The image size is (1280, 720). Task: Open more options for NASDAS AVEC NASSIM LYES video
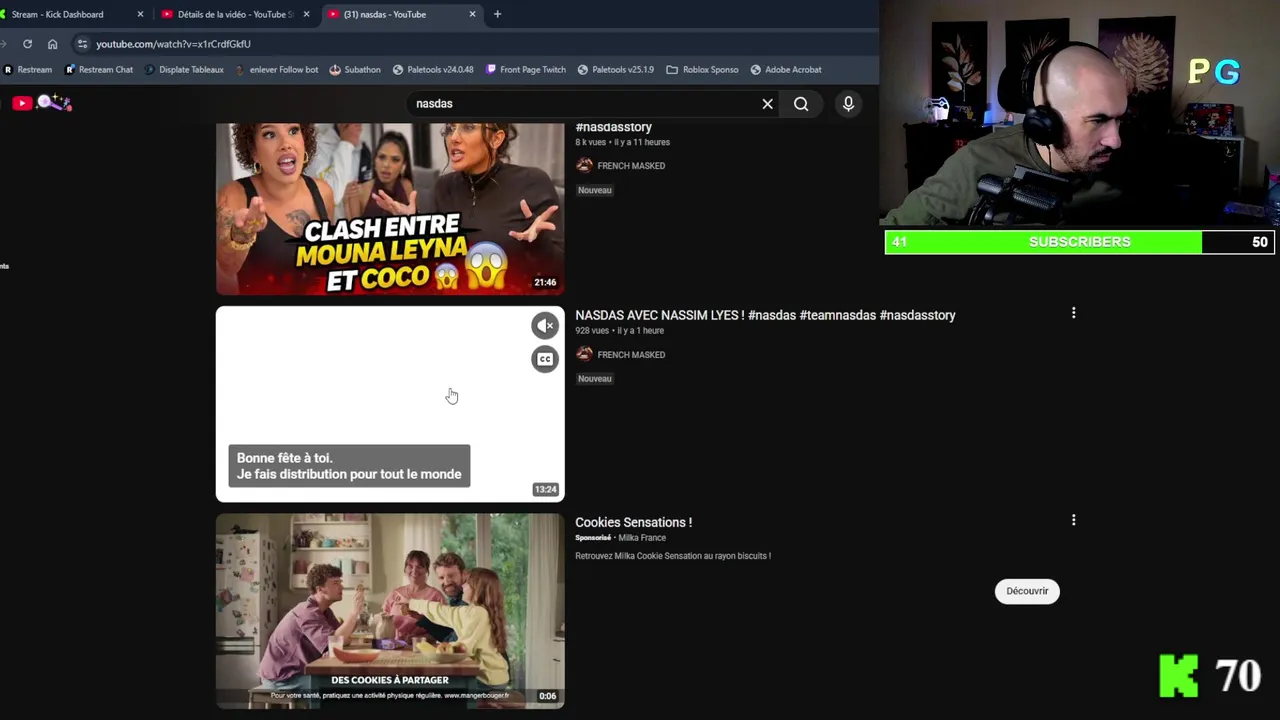pyautogui.click(x=1073, y=313)
